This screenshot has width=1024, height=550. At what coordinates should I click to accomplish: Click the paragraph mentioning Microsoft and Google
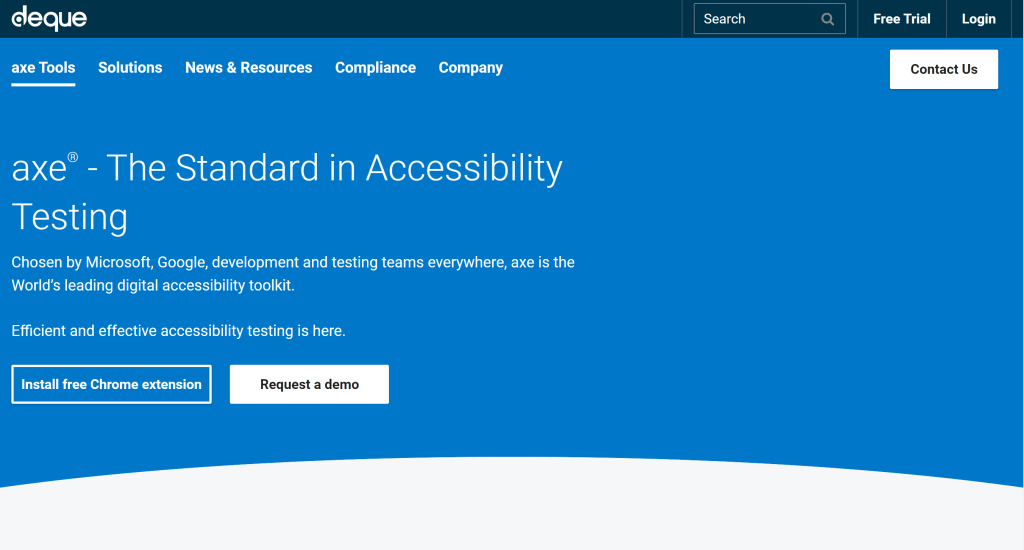click(293, 274)
